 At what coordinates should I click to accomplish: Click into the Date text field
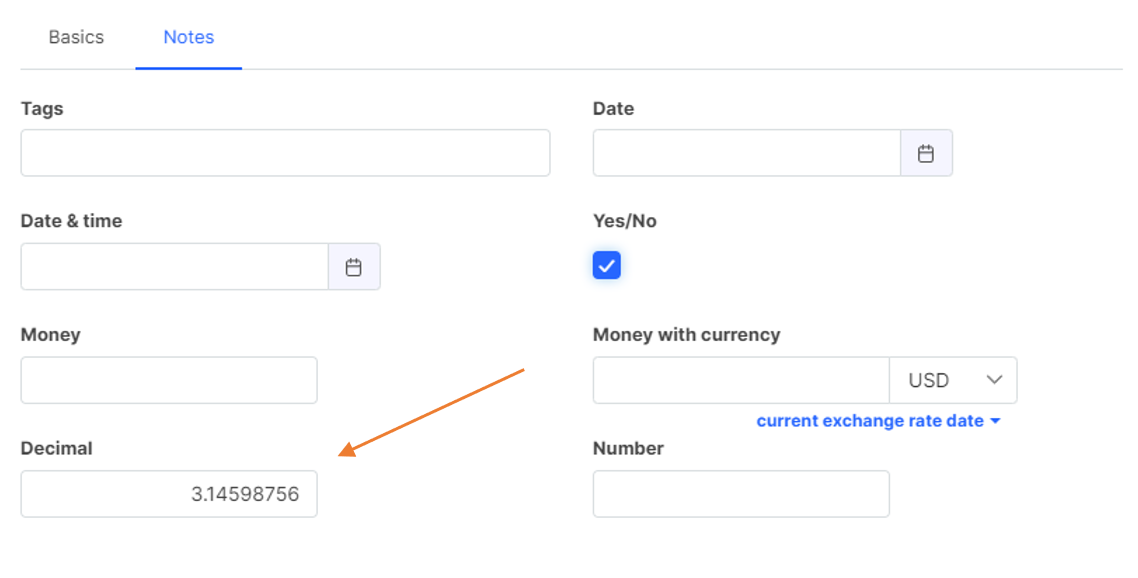[747, 153]
